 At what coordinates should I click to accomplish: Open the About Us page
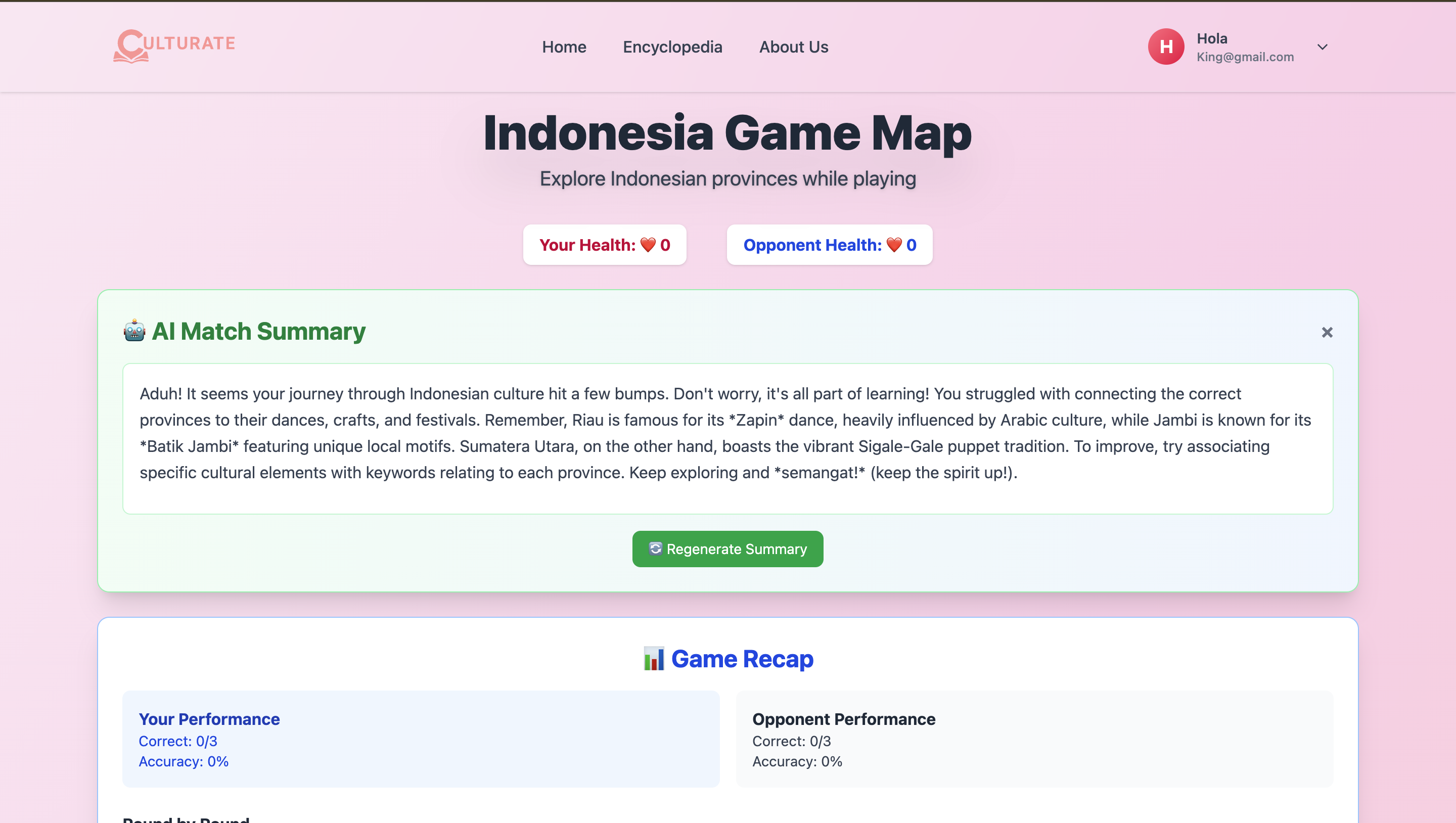[793, 47]
